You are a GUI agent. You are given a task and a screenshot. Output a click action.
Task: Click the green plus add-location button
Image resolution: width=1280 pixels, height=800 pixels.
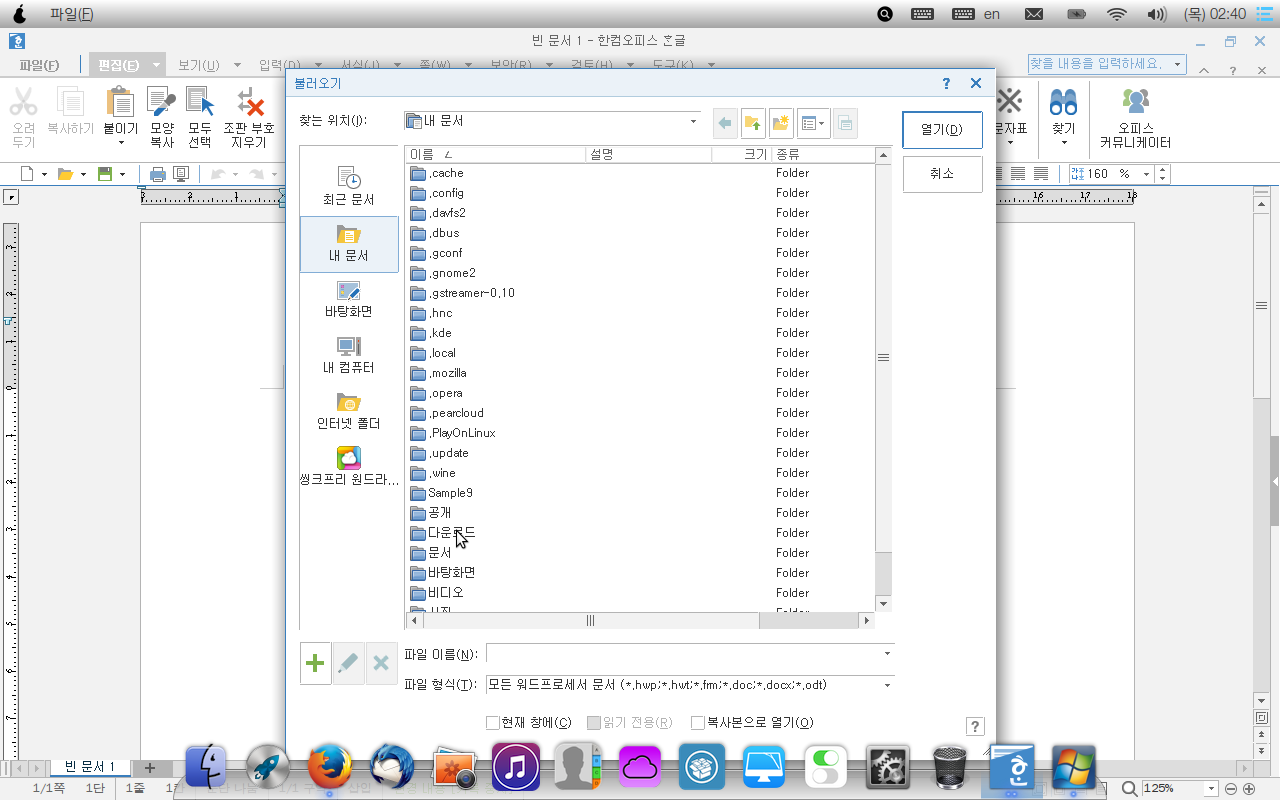[x=315, y=663]
